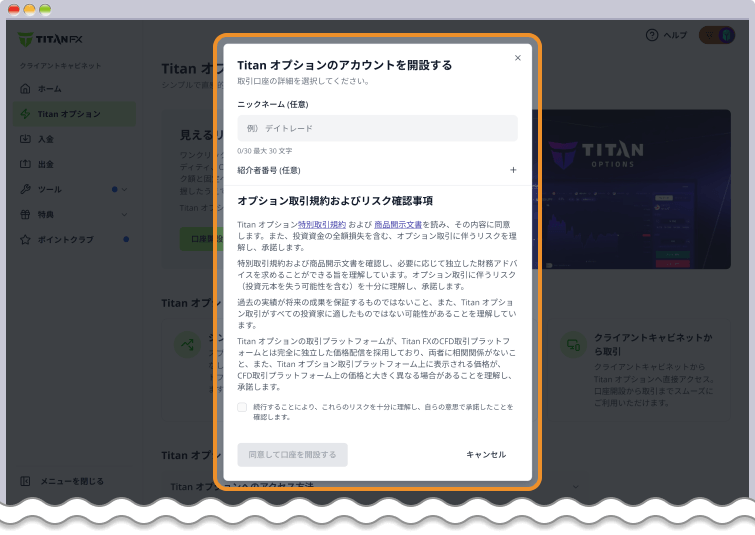Expand the ツール chevron

pyautogui.click(x=125, y=189)
